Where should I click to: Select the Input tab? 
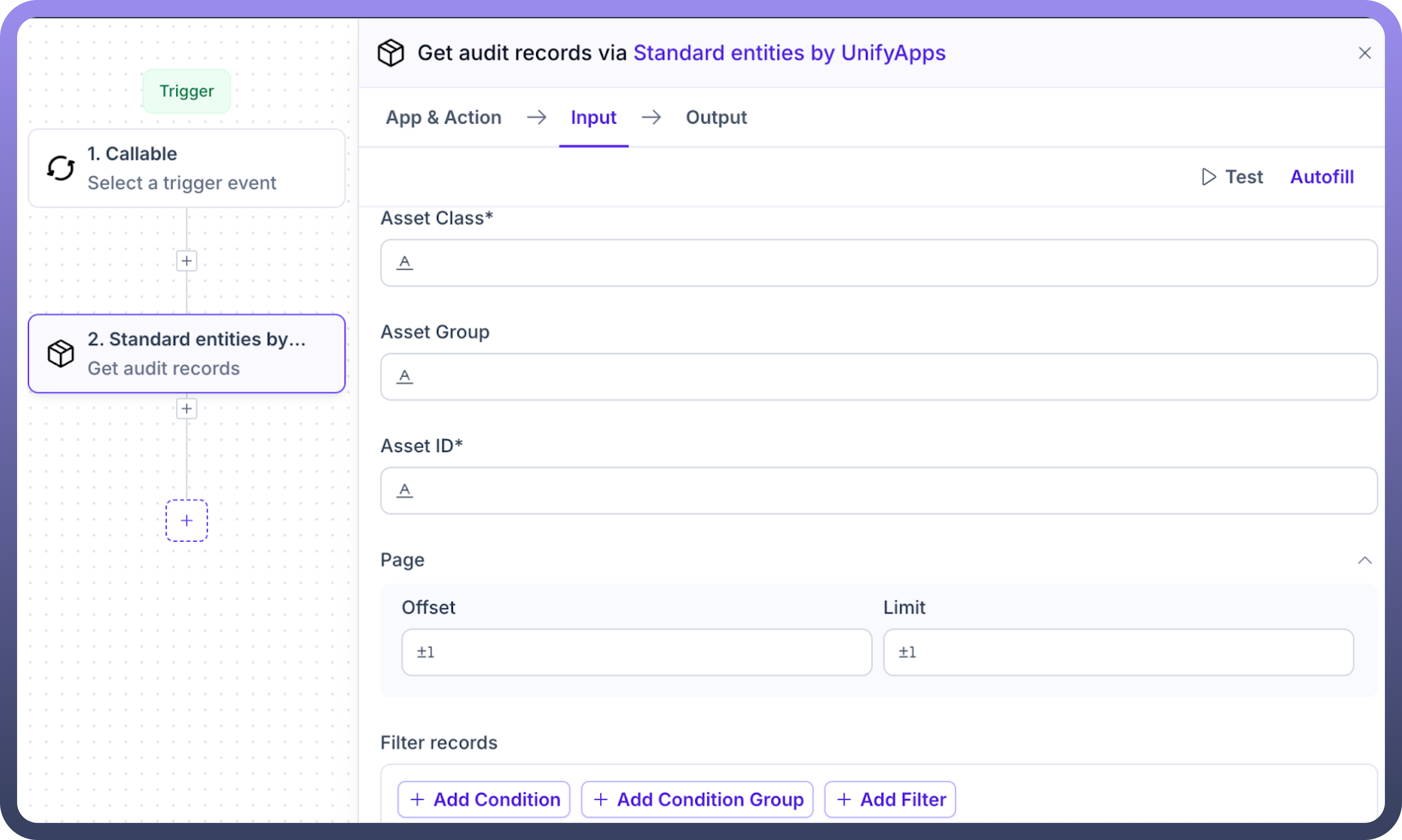tap(593, 117)
